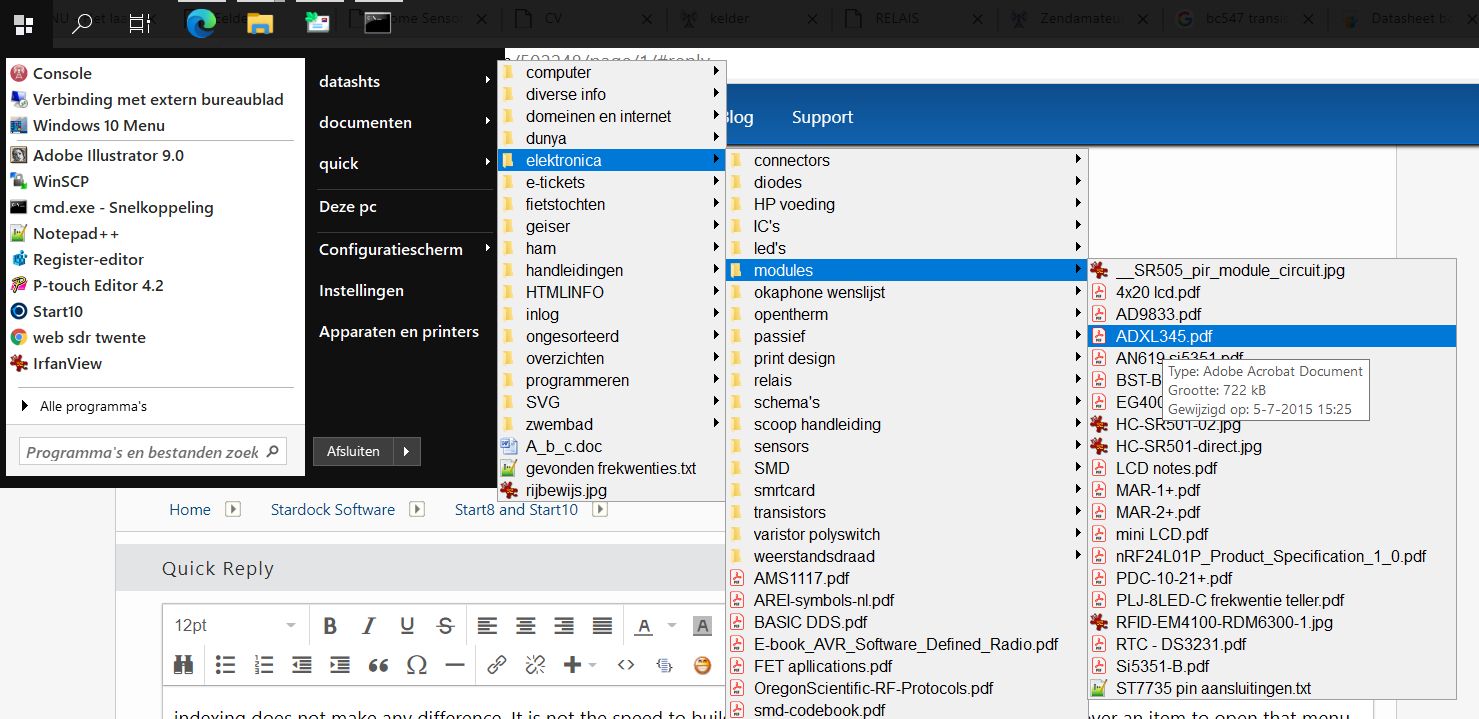The height and width of the screenshot is (719, 1479).
Task: Increase indent in the editor
Action: tap(340, 665)
